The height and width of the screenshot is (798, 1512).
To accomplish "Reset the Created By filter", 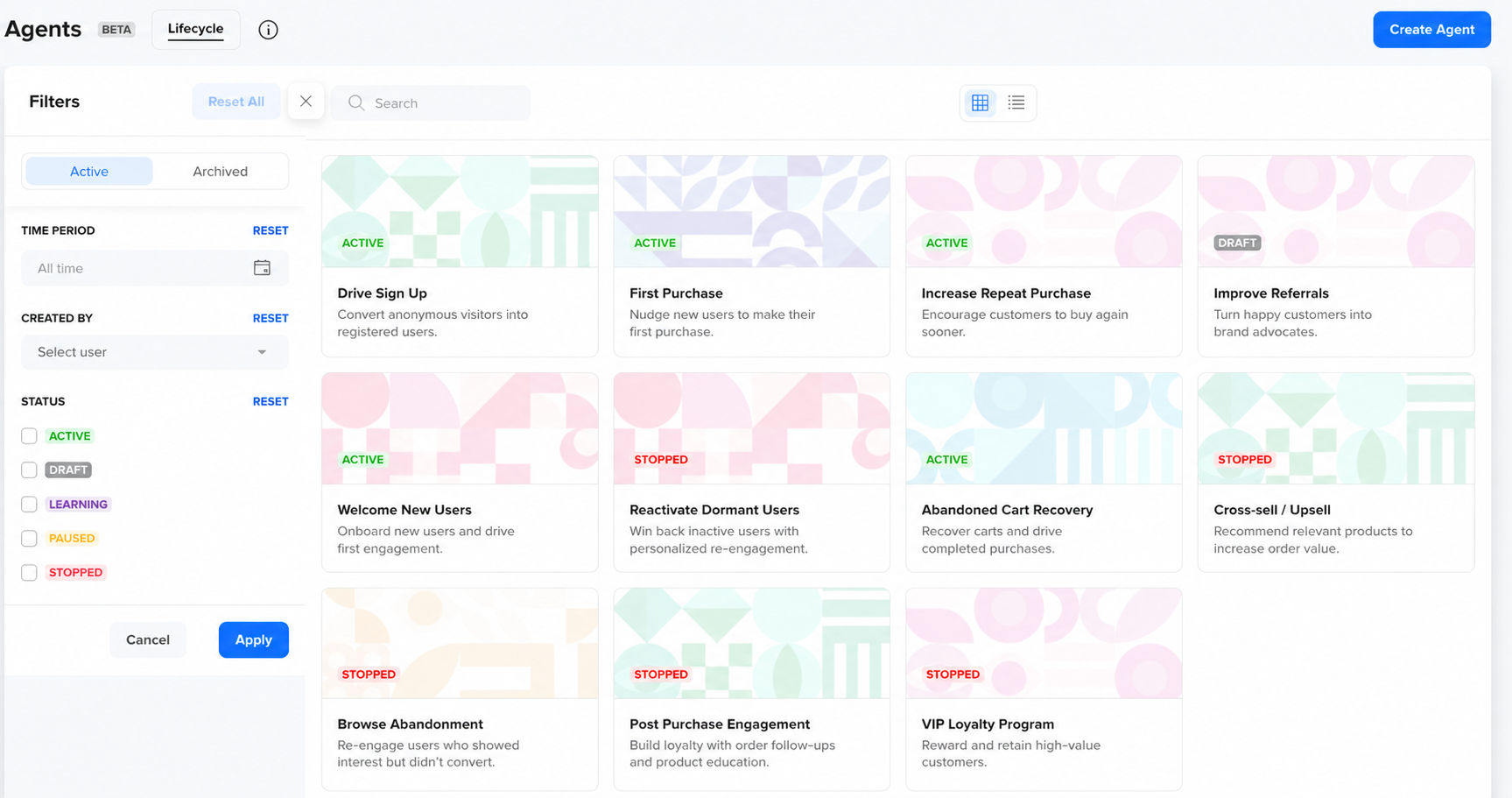I will click(271, 318).
